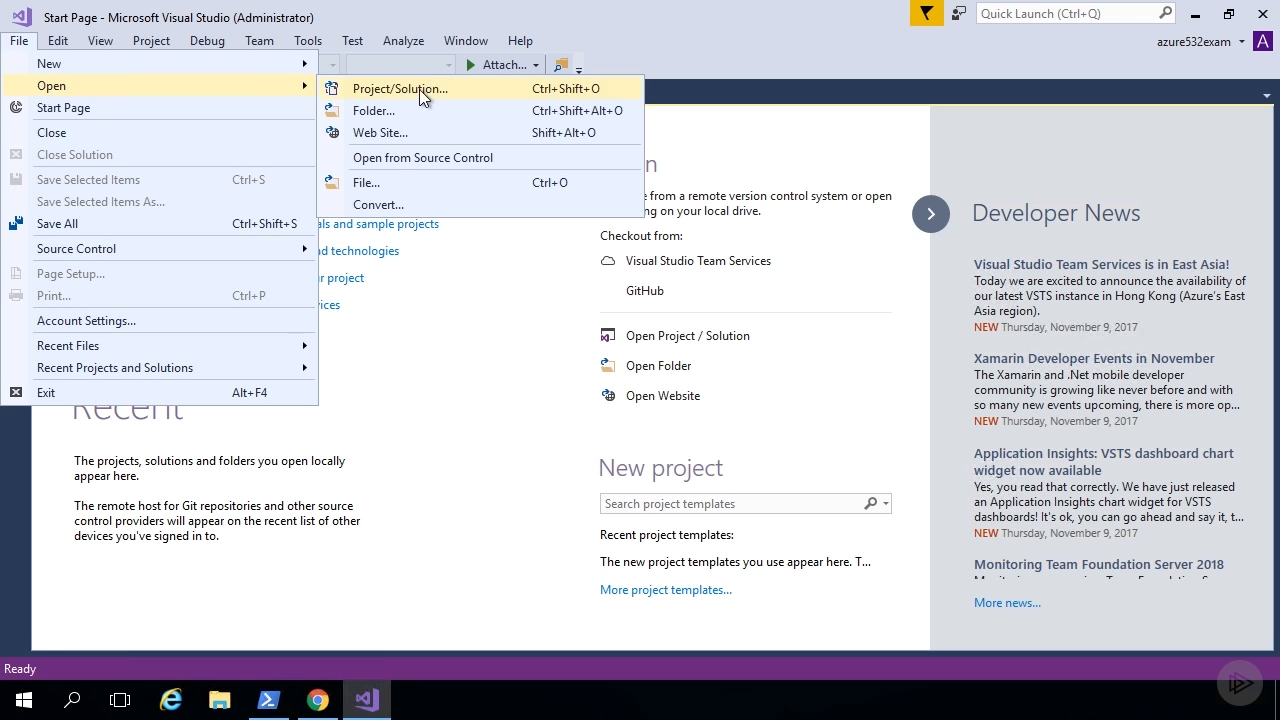Open the azure532exam account dropdown arrow
The image size is (1280, 720).
(1241, 42)
